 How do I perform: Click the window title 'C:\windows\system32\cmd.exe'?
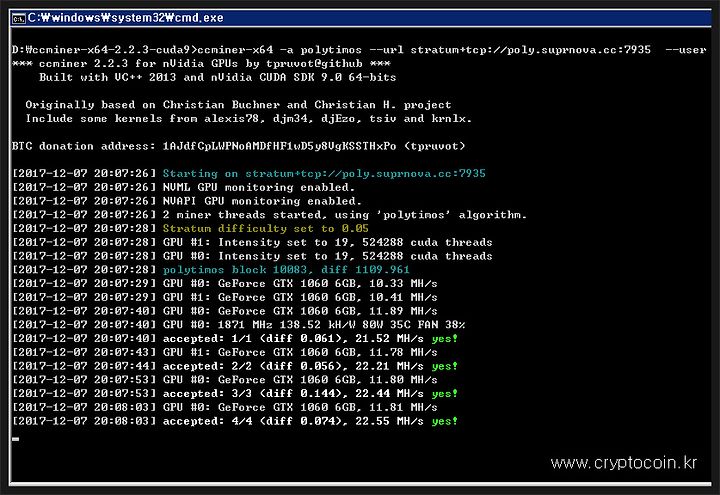(x=125, y=18)
